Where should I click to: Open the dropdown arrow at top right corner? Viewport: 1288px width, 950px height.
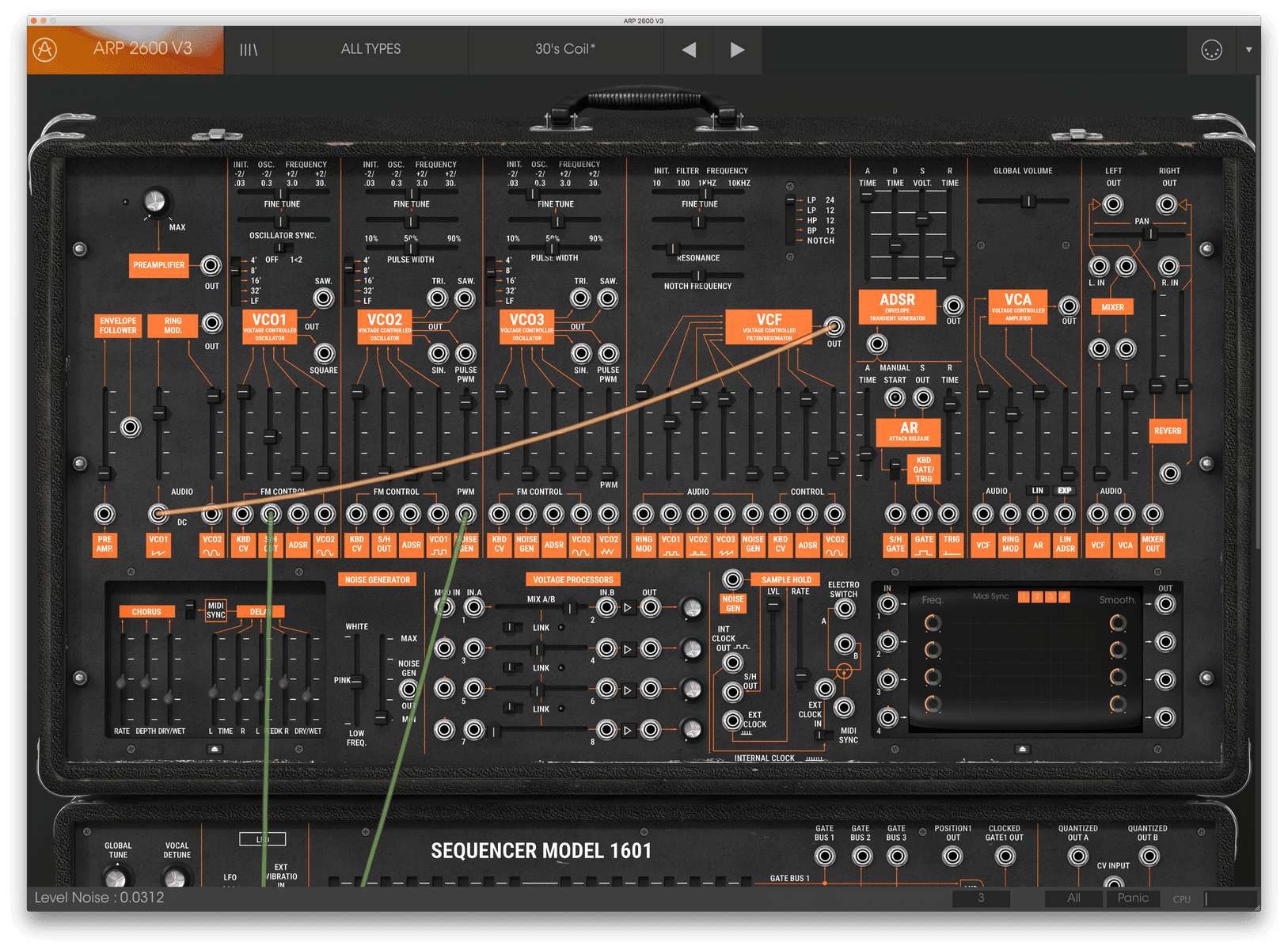[1248, 49]
